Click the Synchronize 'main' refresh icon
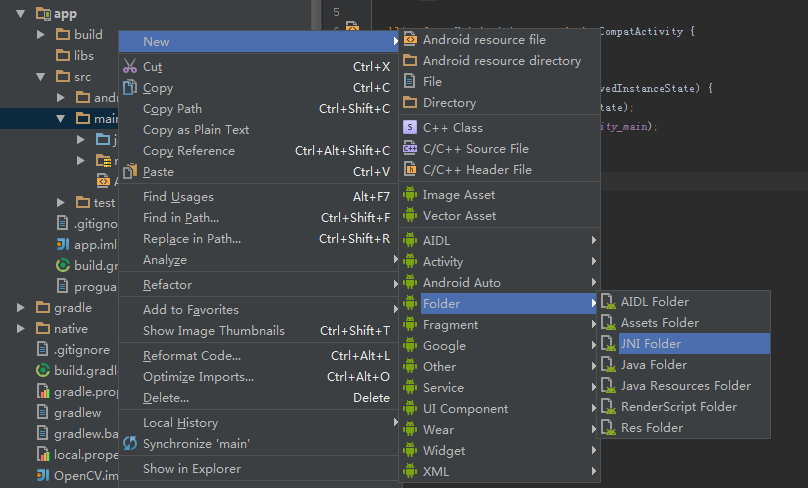808x488 pixels. pyautogui.click(x=129, y=443)
